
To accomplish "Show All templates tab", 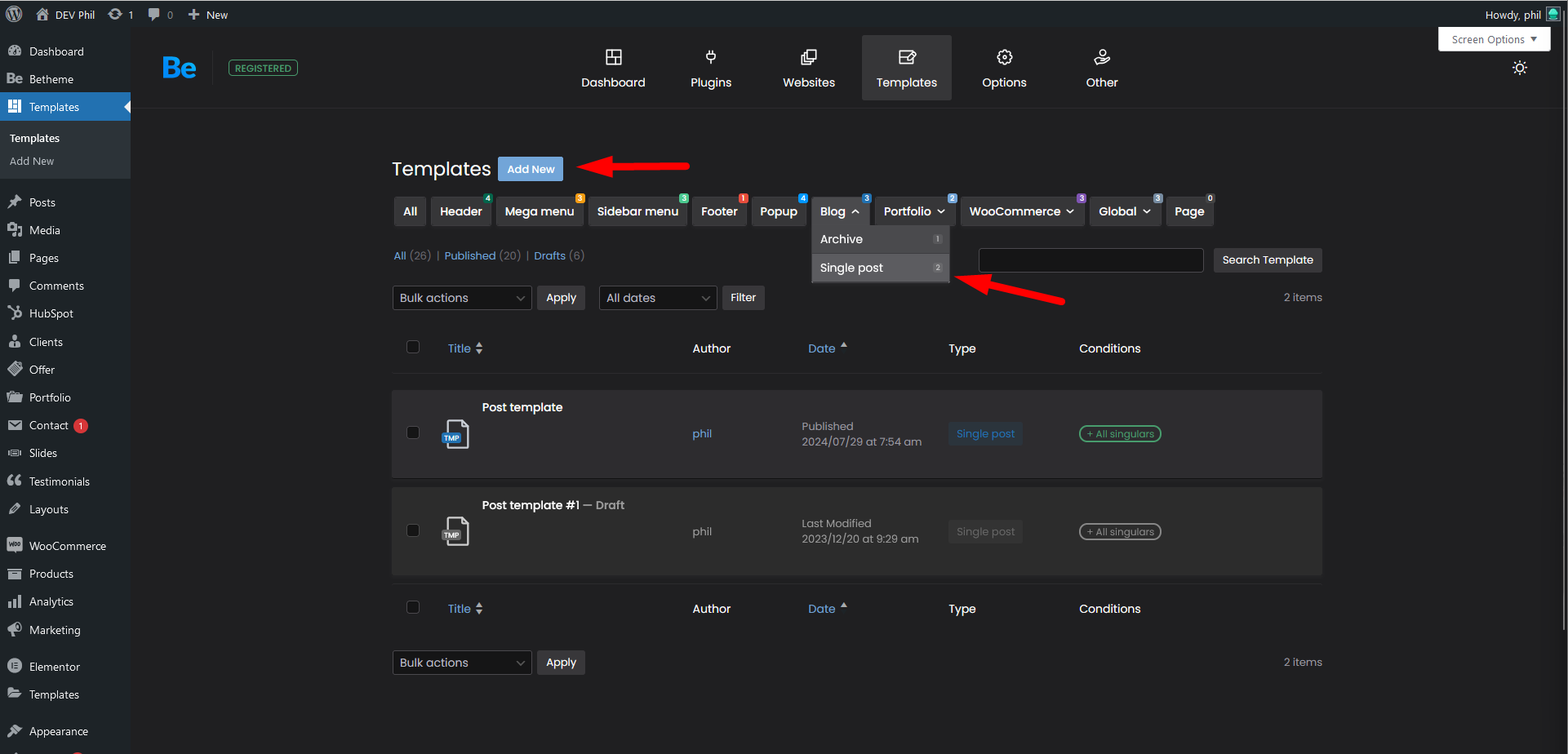I will point(411,211).
